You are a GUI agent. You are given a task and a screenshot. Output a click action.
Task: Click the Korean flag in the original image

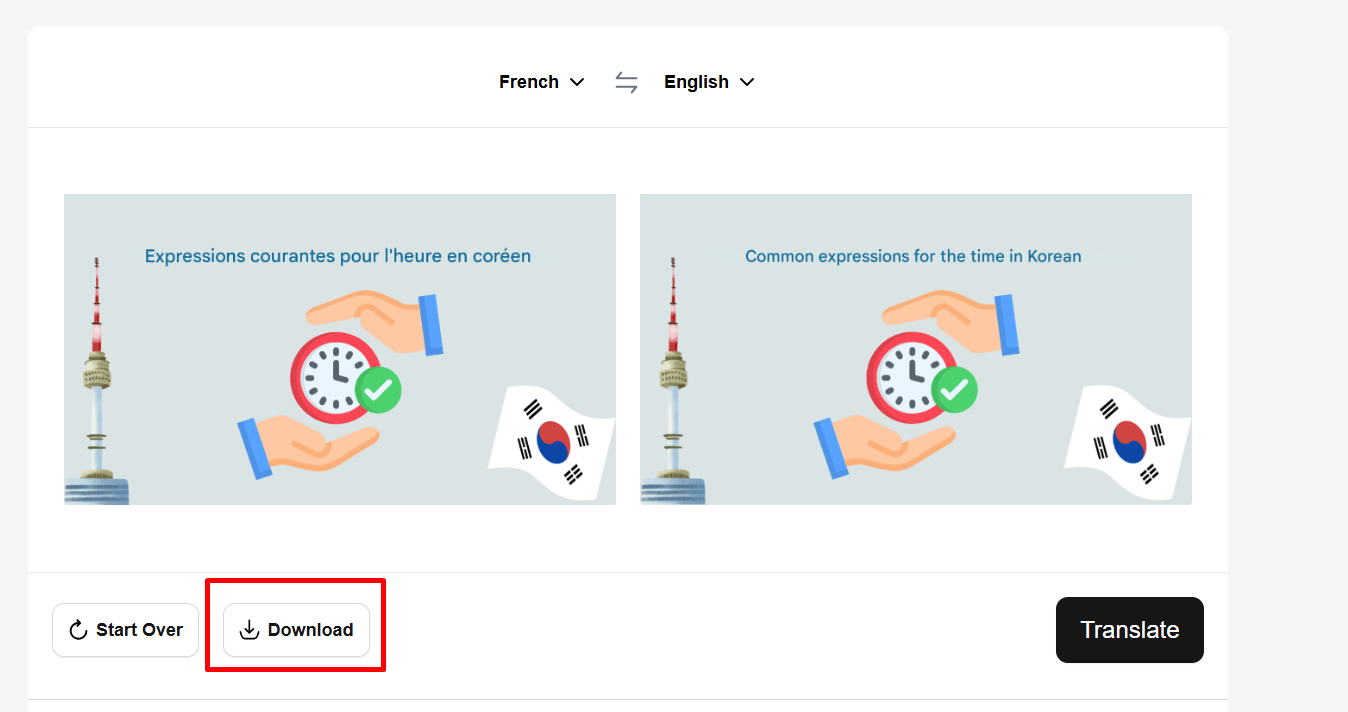click(x=552, y=440)
